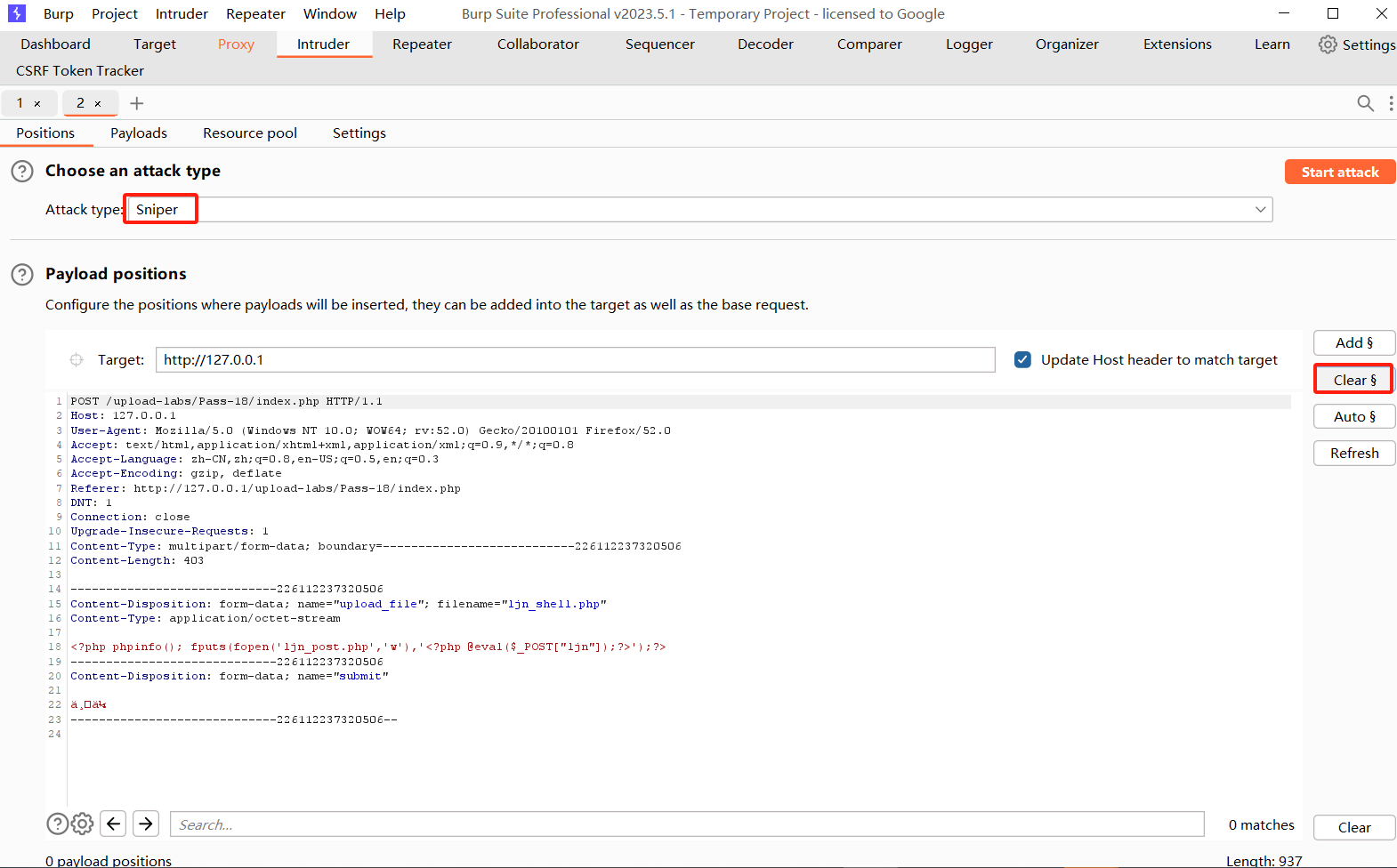This screenshot has width=1397, height=868.
Task: Open help for Choose an attack type
Action: [22, 171]
